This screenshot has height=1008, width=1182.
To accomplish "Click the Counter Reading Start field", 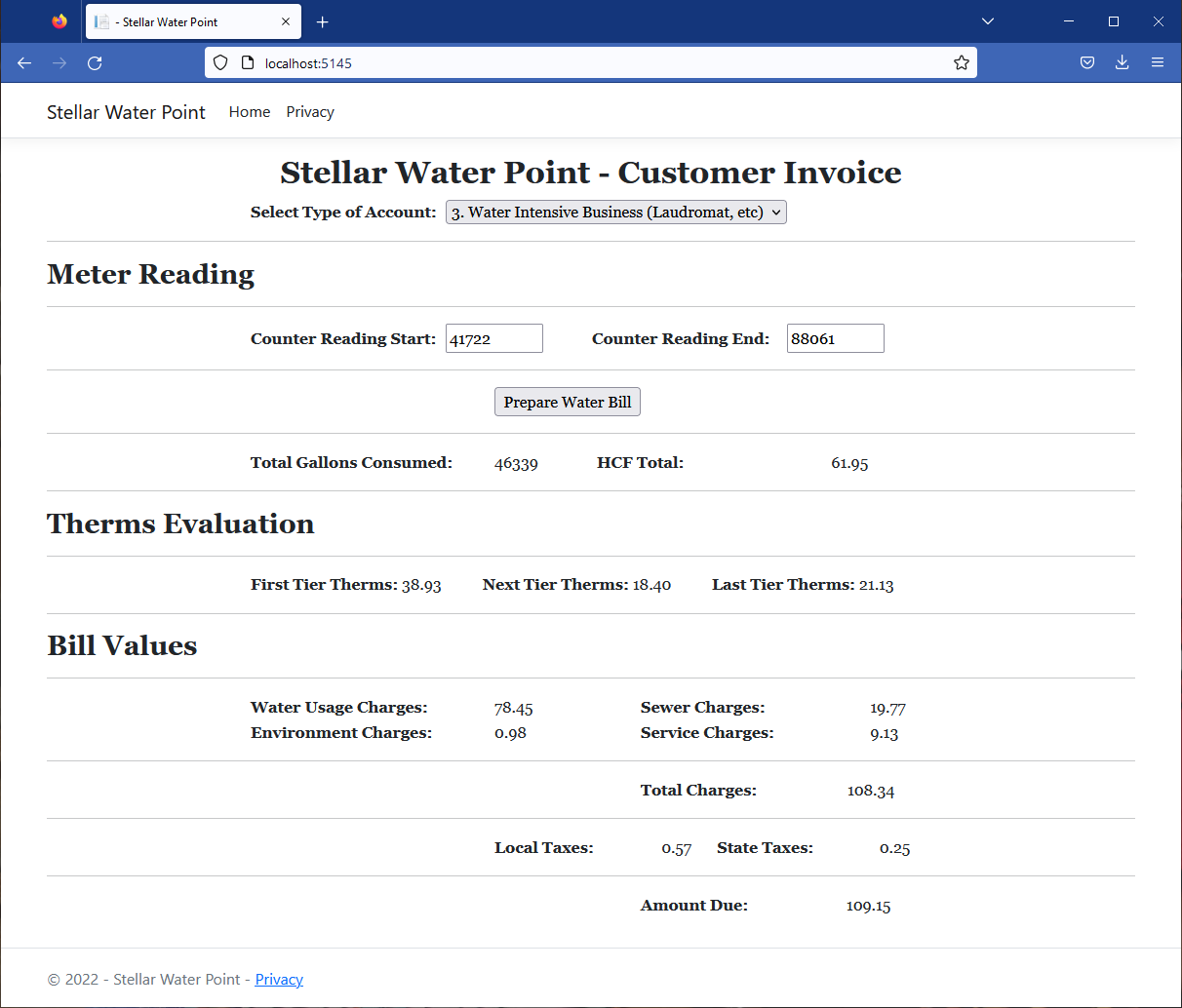I will [494, 338].
